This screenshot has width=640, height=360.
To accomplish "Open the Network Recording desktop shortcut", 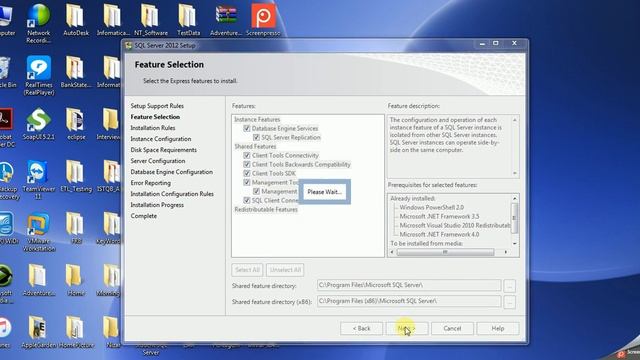I will 38,23.
